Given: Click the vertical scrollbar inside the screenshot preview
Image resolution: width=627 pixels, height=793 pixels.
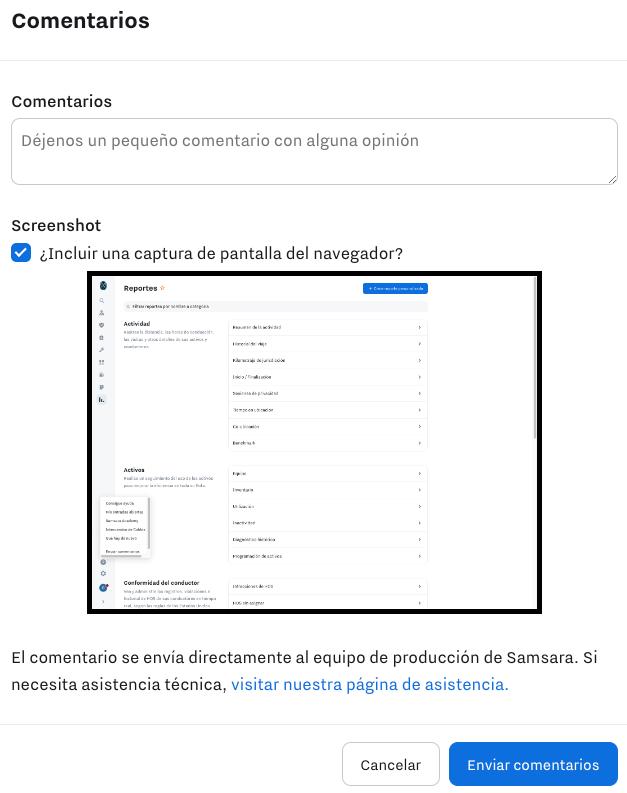Looking at the screenshot, I should pos(535,358).
